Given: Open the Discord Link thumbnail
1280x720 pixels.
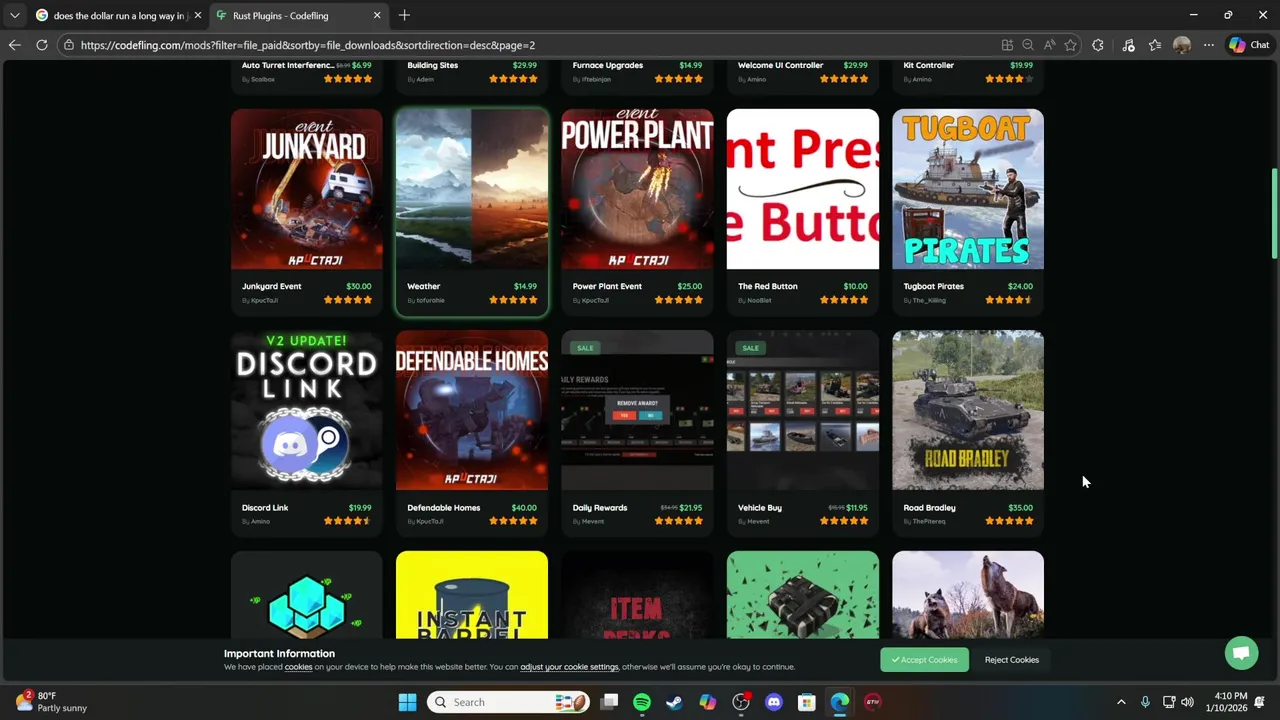Looking at the screenshot, I should [306, 410].
